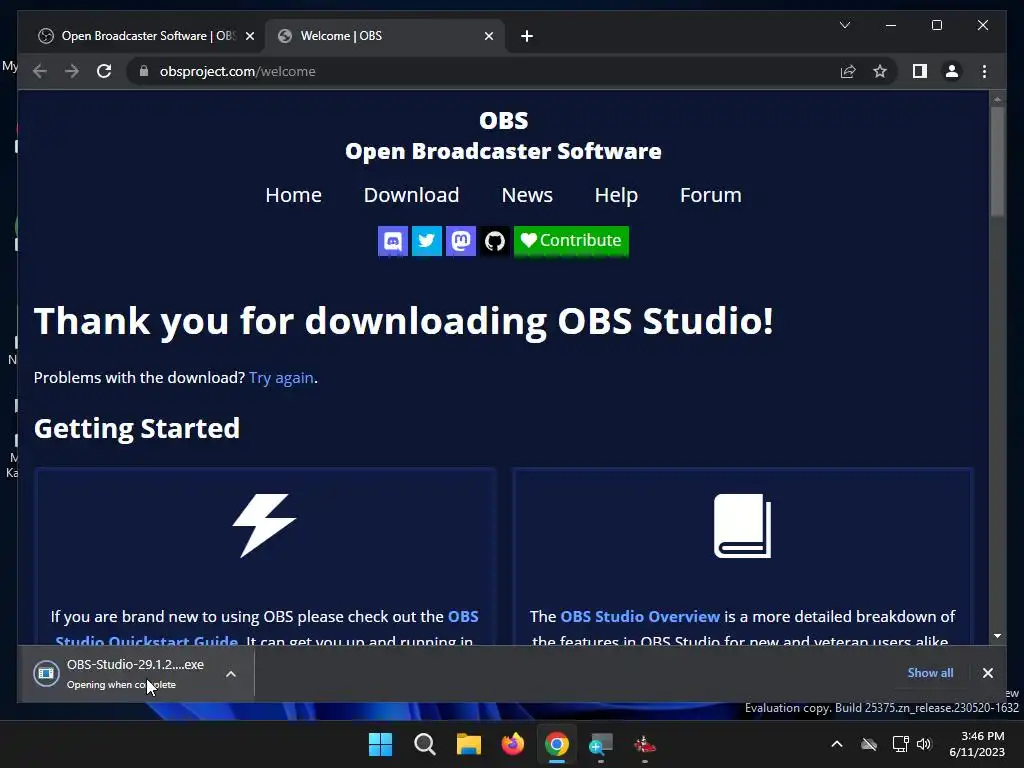Screen dimensions: 1024x768
Task: Click Show all downloads
Action: 930,673
